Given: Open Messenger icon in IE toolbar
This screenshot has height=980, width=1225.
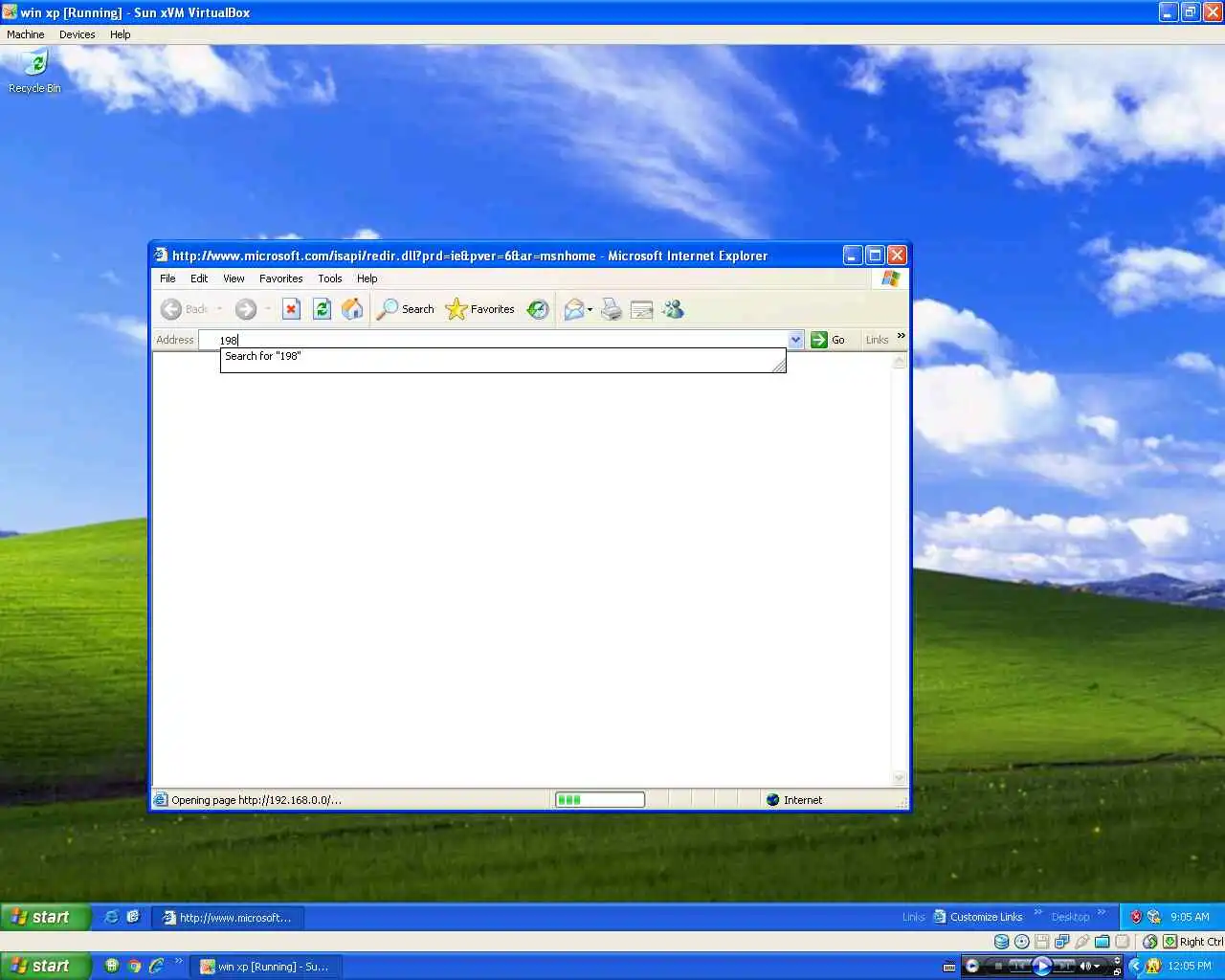Looking at the screenshot, I should point(673,309).
